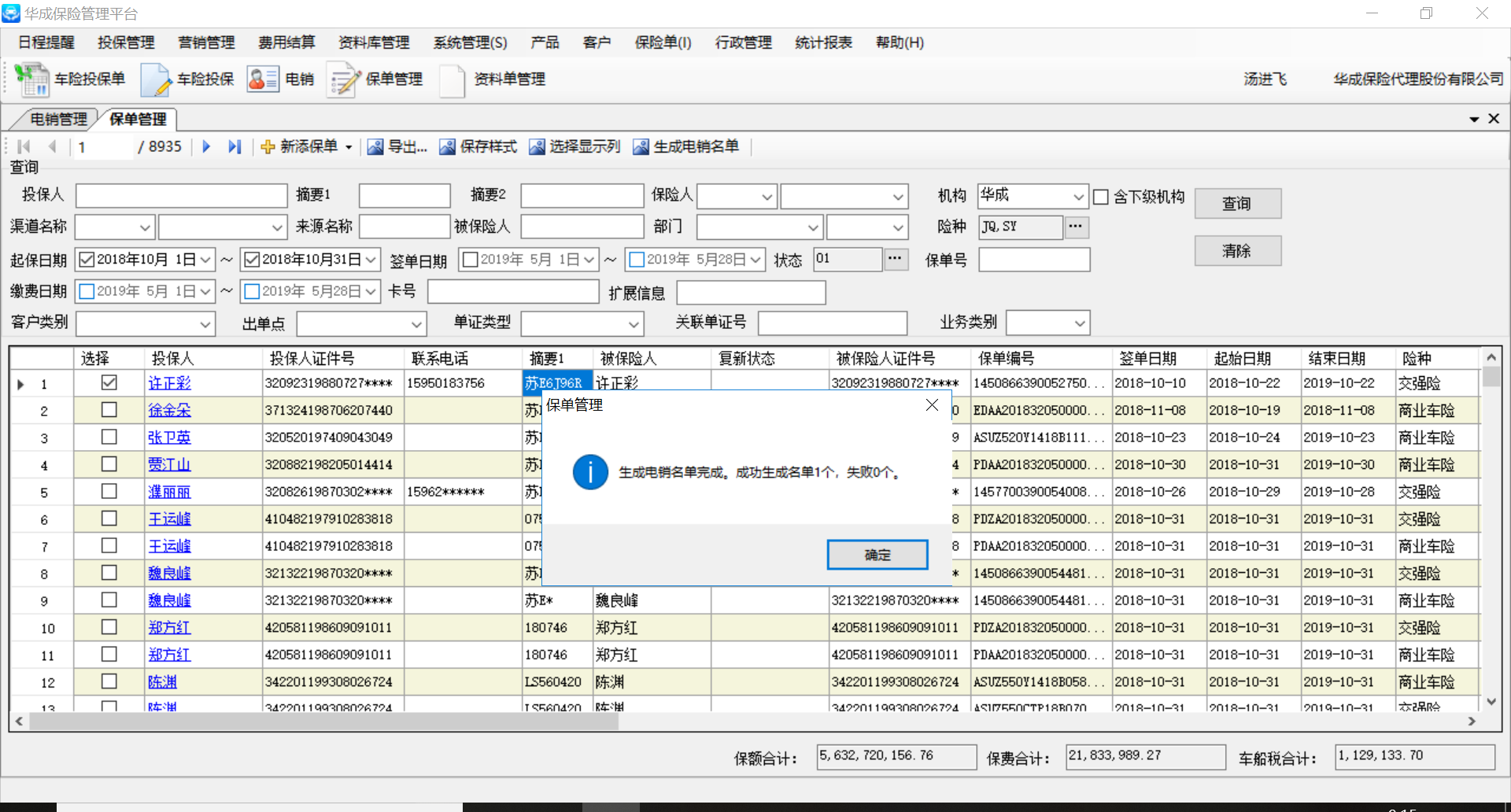Open the 车险投保单 toolbar icon
Viewport: 1511px width, 812px height.
[x=32, y=79]
